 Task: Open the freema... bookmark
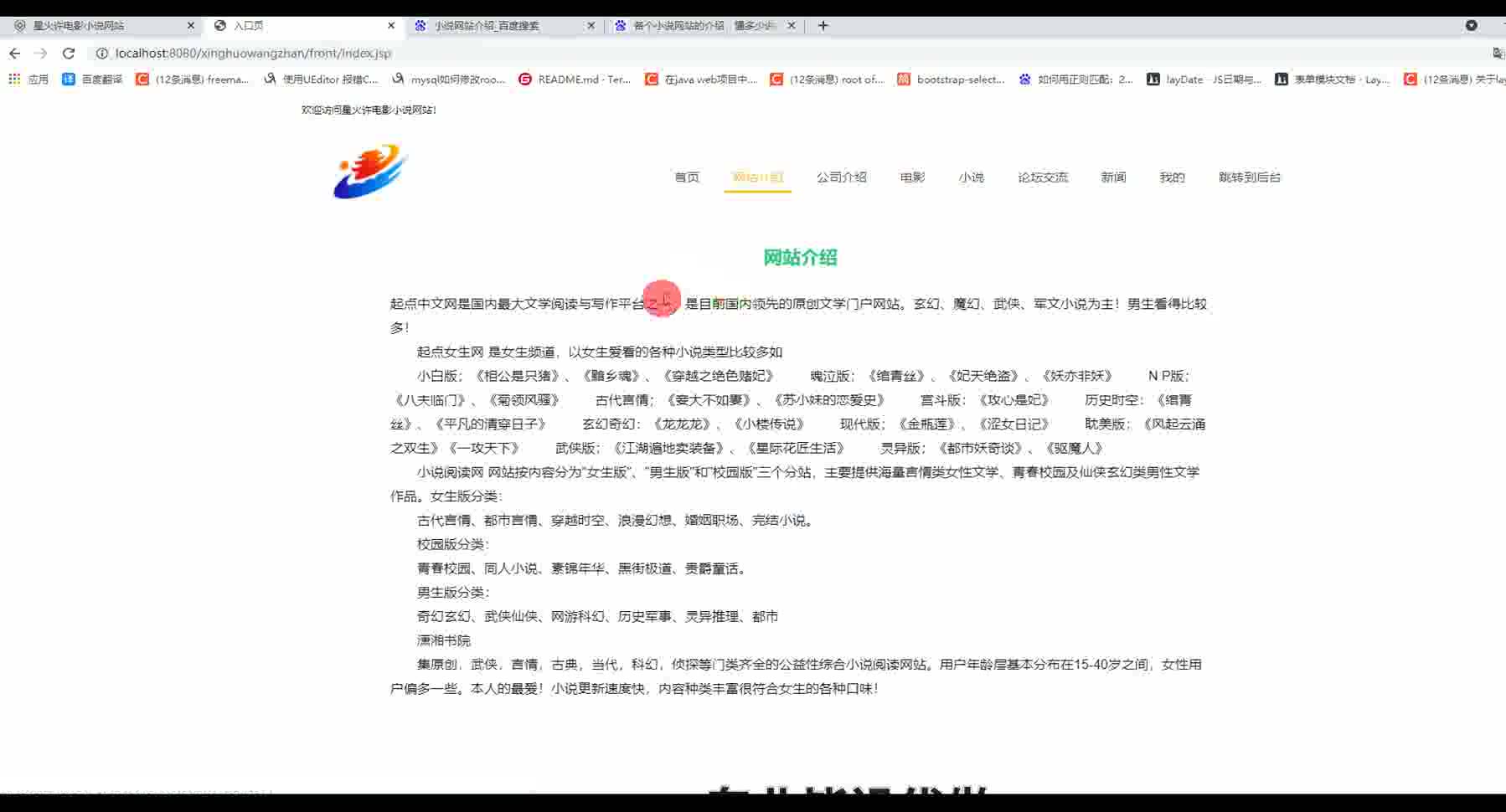point(193,80)
